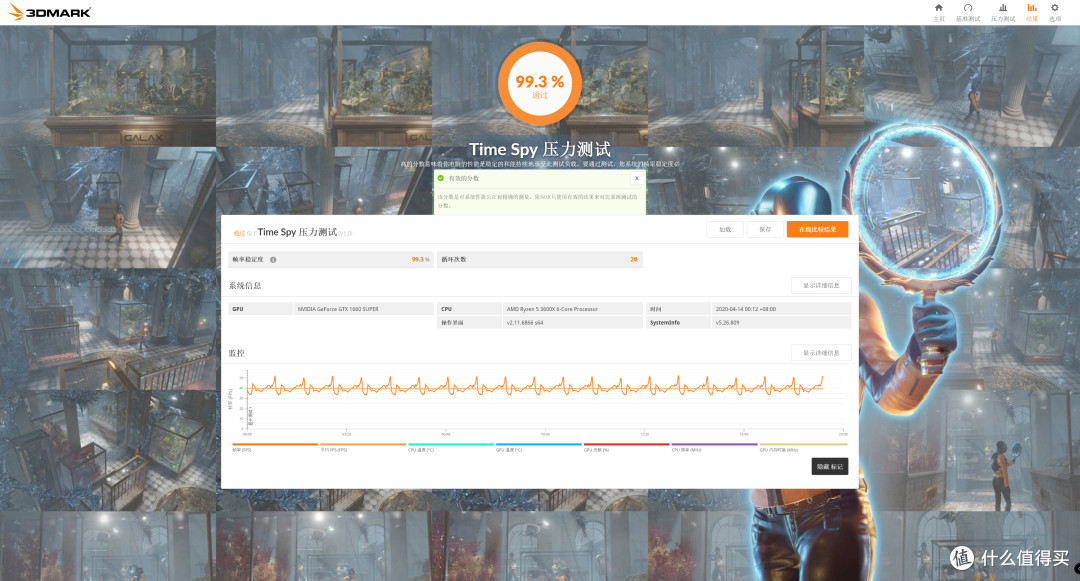The image size is (1080, 581).
Task: Click the info icon beside 帧率稳定度
Action: tap(273, 260)
